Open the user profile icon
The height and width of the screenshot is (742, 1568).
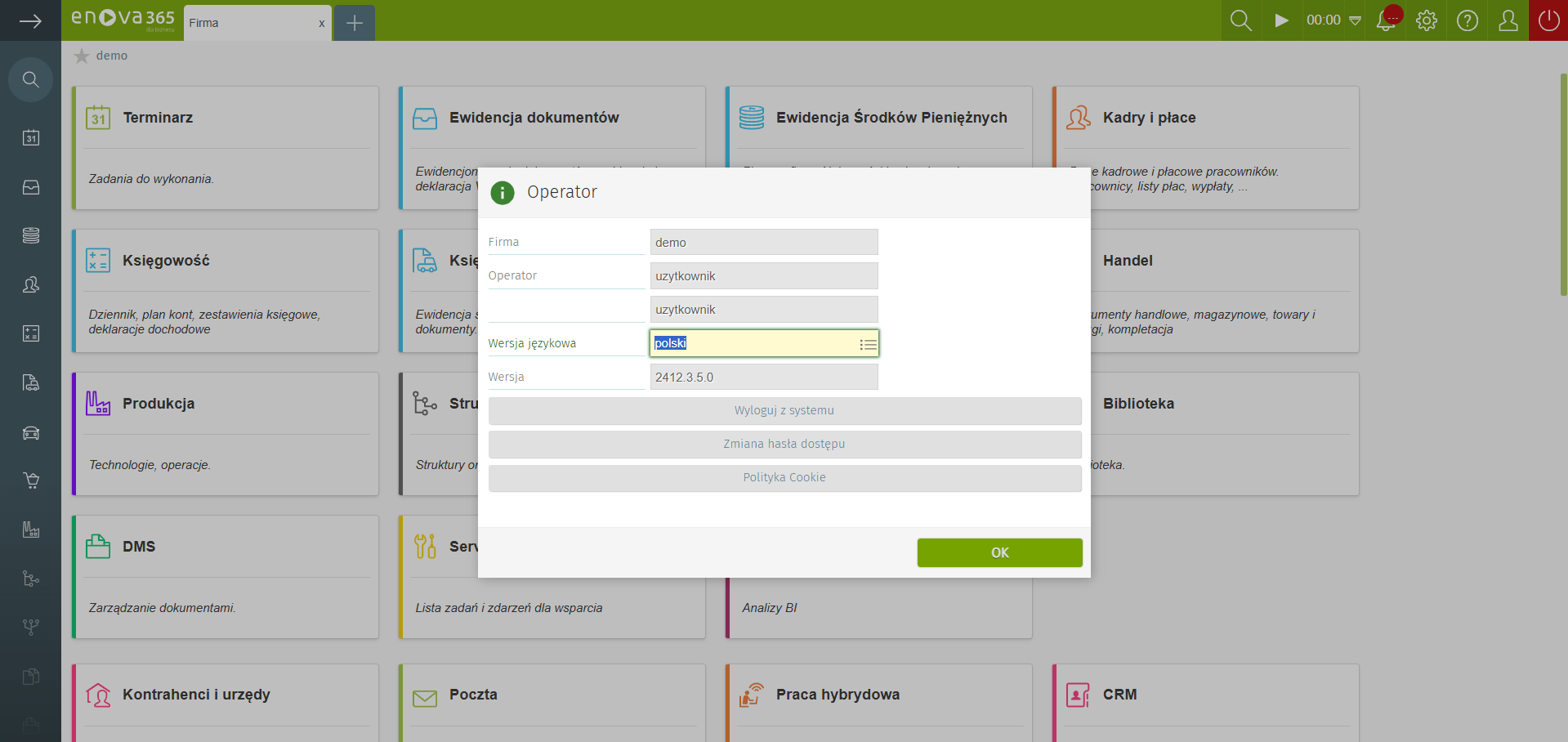tap(1508, 20)
